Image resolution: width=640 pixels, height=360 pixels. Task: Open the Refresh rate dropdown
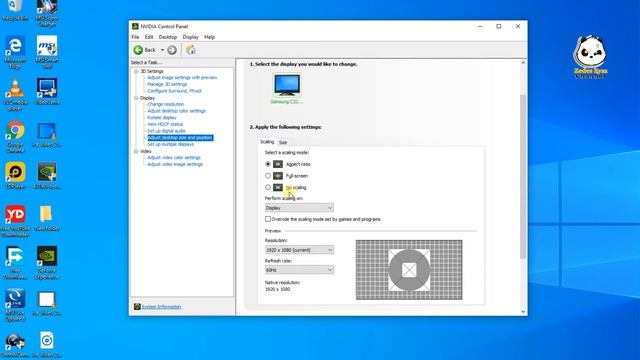299,270
